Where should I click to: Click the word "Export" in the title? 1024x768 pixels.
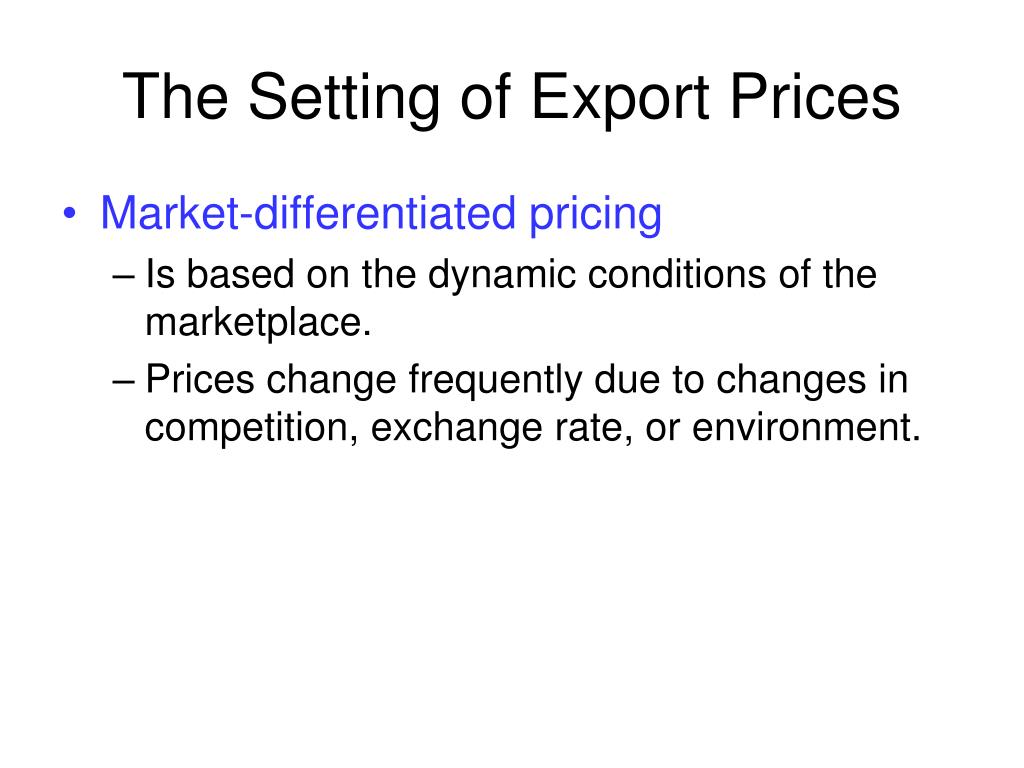[620, 97]
